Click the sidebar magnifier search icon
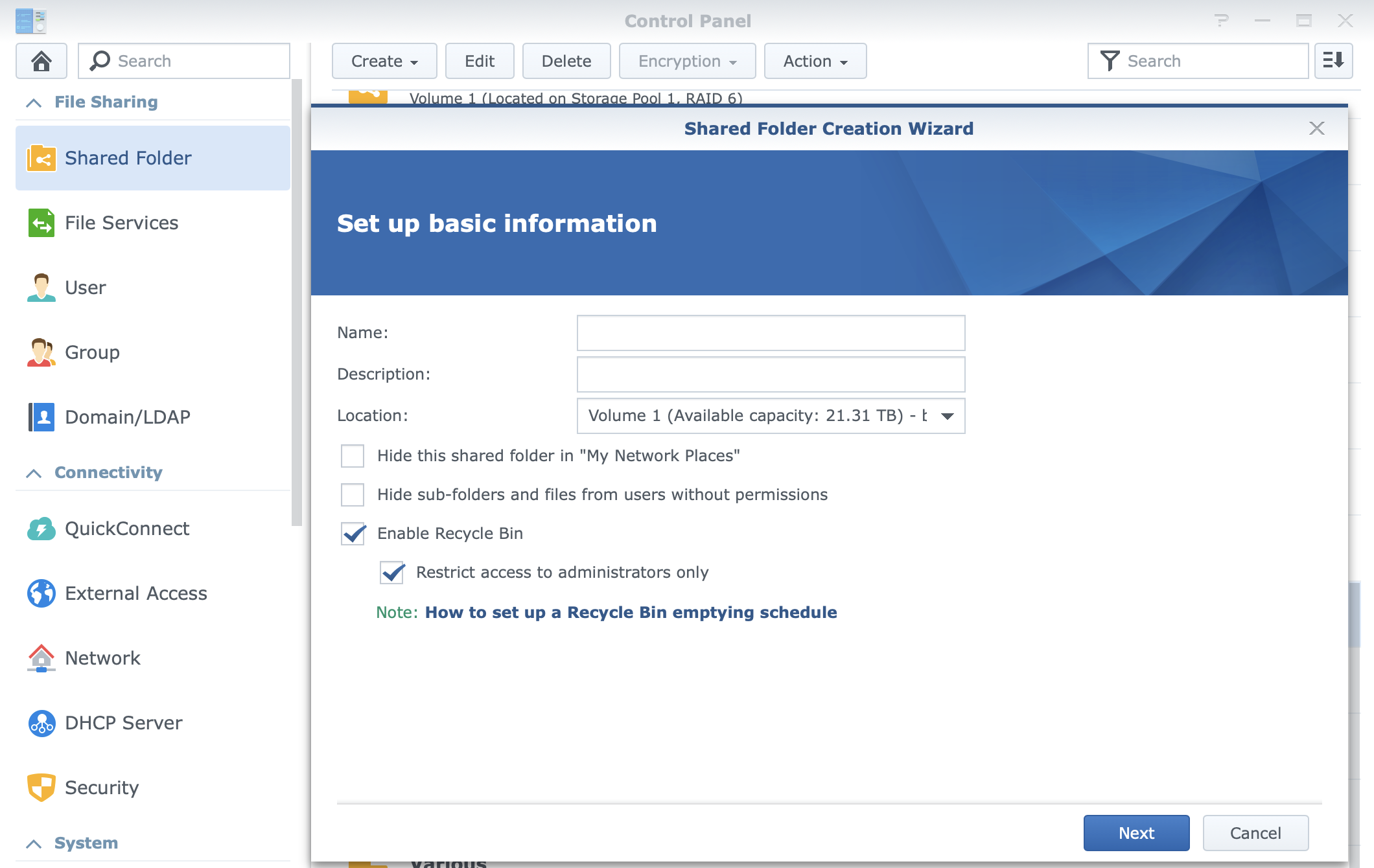This screenshot has width=1374, height=868. (x=100, y=61)
